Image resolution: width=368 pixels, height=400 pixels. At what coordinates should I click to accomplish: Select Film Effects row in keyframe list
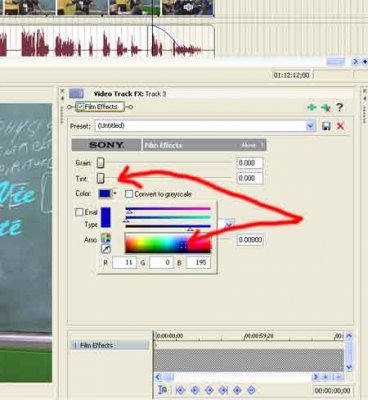tap(110, 345)
